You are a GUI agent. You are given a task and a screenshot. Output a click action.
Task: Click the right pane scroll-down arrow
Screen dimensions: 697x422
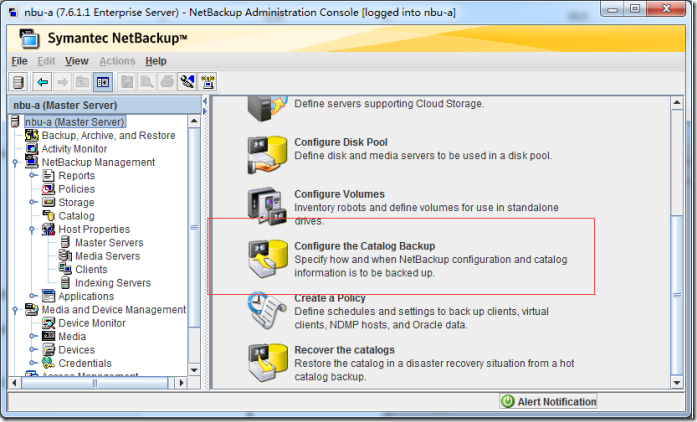click(677, 382)
